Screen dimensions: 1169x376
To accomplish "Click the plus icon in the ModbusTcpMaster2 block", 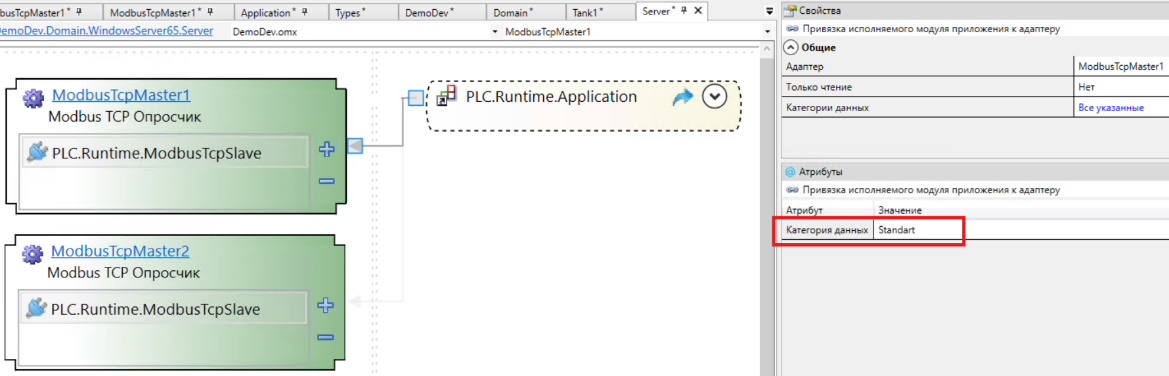I will (x=325, y=305).
